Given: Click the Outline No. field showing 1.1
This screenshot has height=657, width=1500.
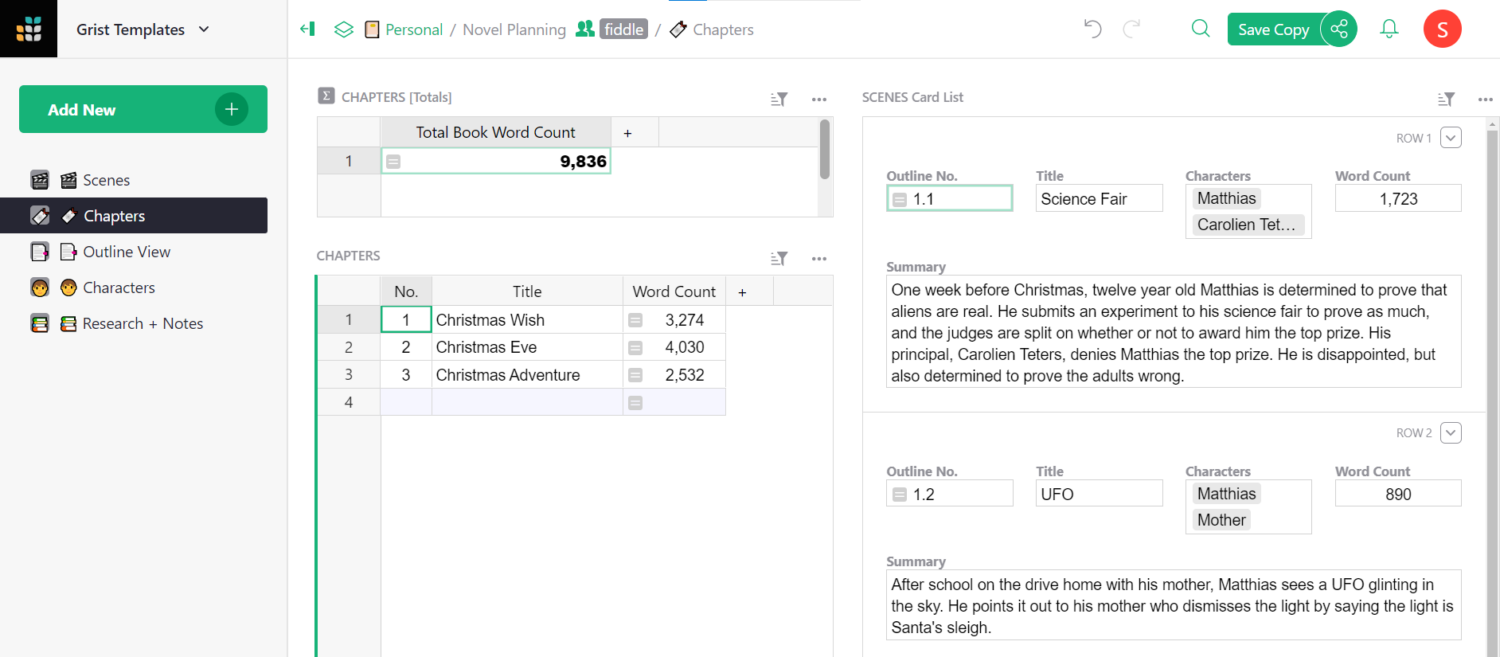Looking at the screenshot, I should [x=949, y=199].
